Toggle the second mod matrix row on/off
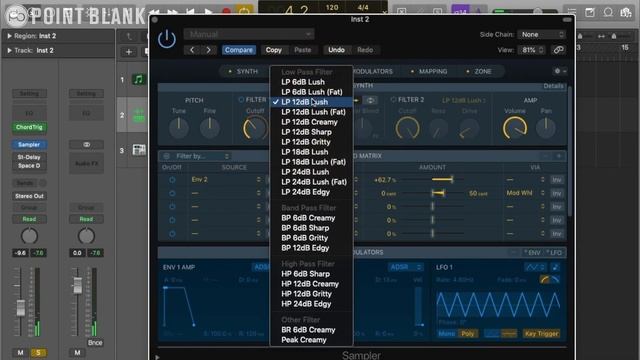Viewport: 640px width, 360px height. point(172,193)
